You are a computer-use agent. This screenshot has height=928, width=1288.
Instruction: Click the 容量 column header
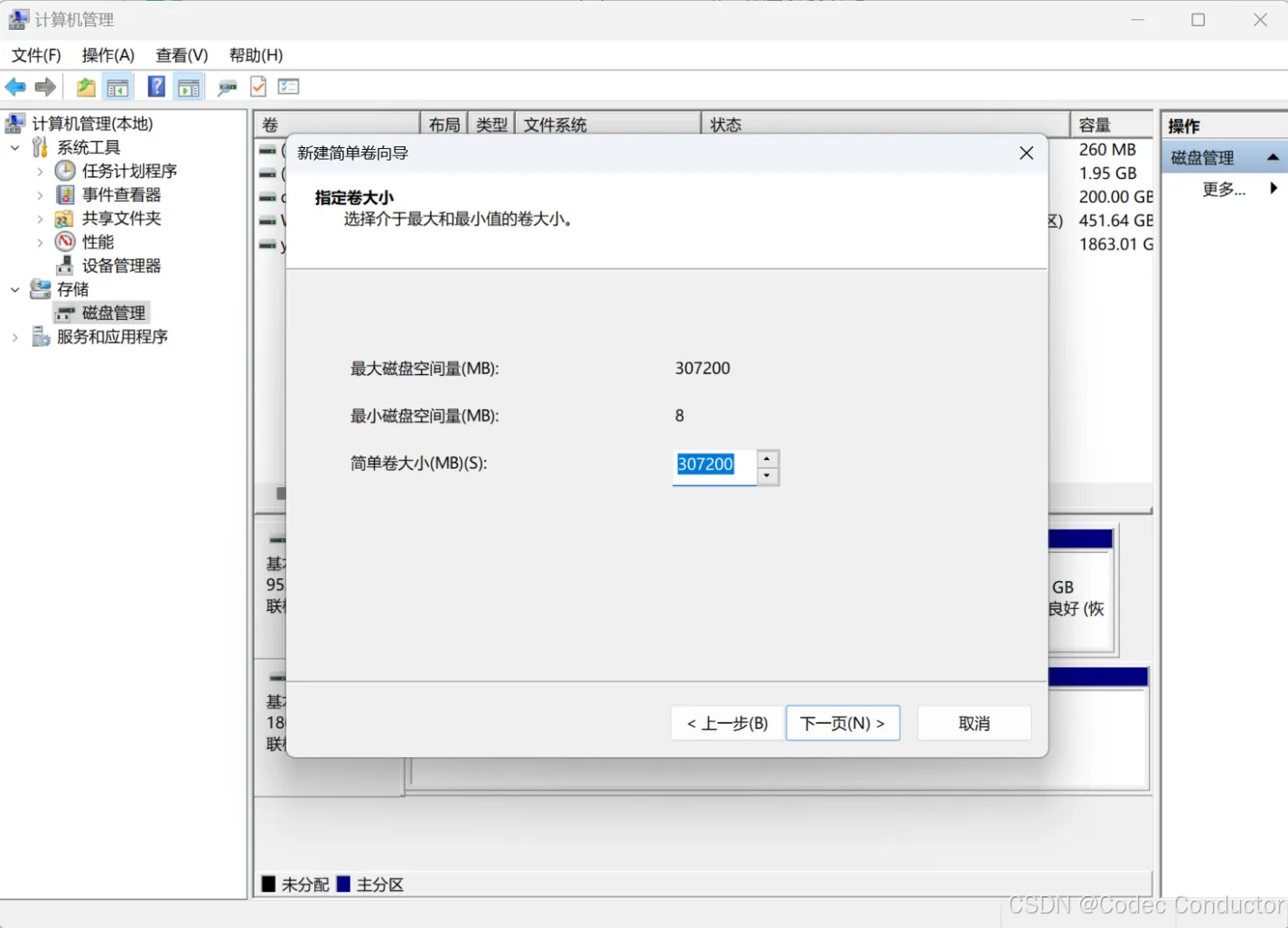tap(1112, 124)
